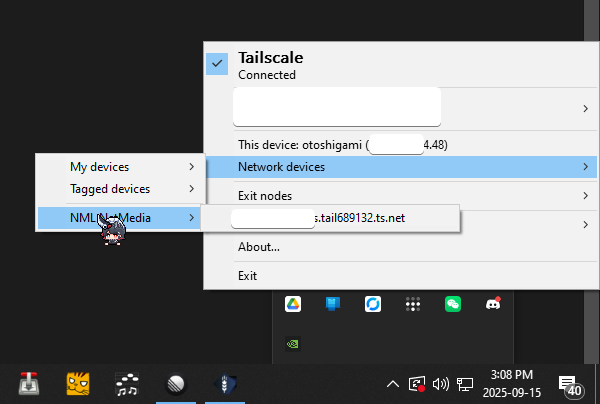600x404 pixels.
Task: Expand the chevron row between Exit nodes and About
Action: click(x=585, y=225)
